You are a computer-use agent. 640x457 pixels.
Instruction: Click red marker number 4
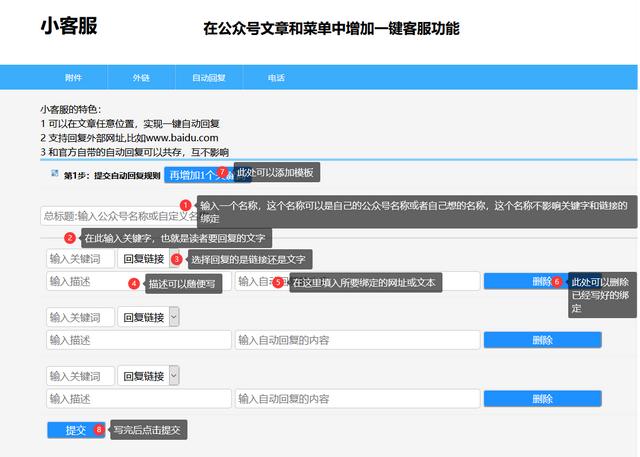tap(134, 283)
